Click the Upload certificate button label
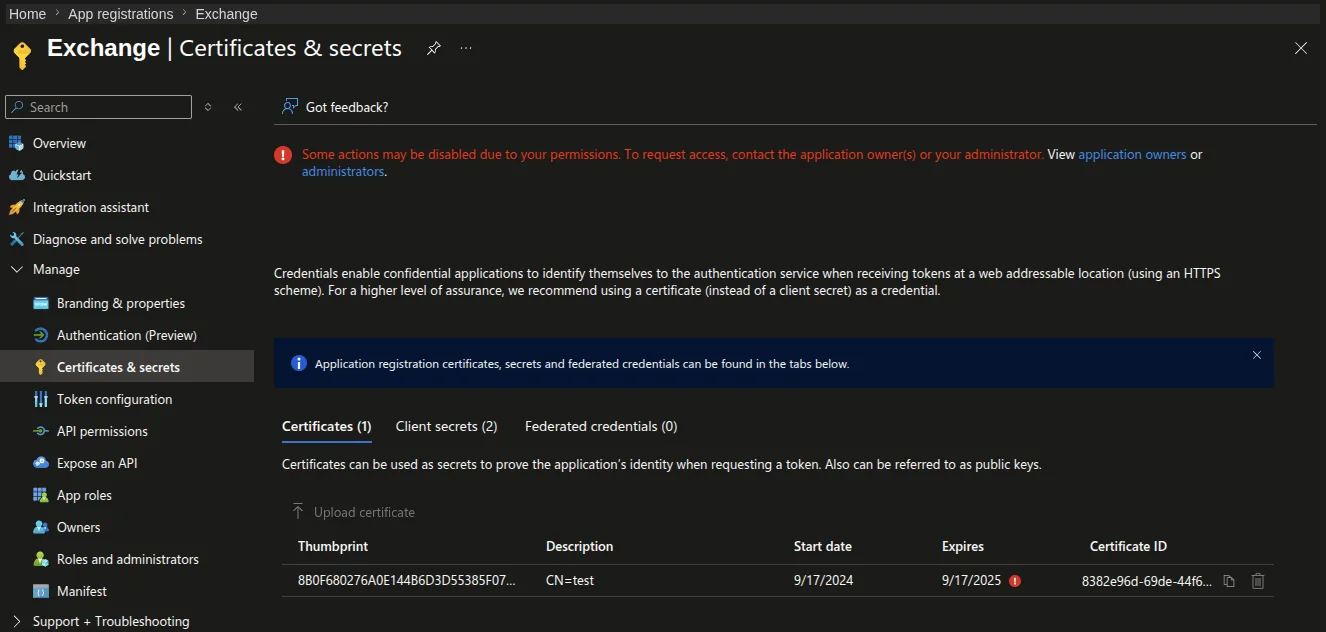This screenshot has width=1326, height=632. click(x=364, y=512)
